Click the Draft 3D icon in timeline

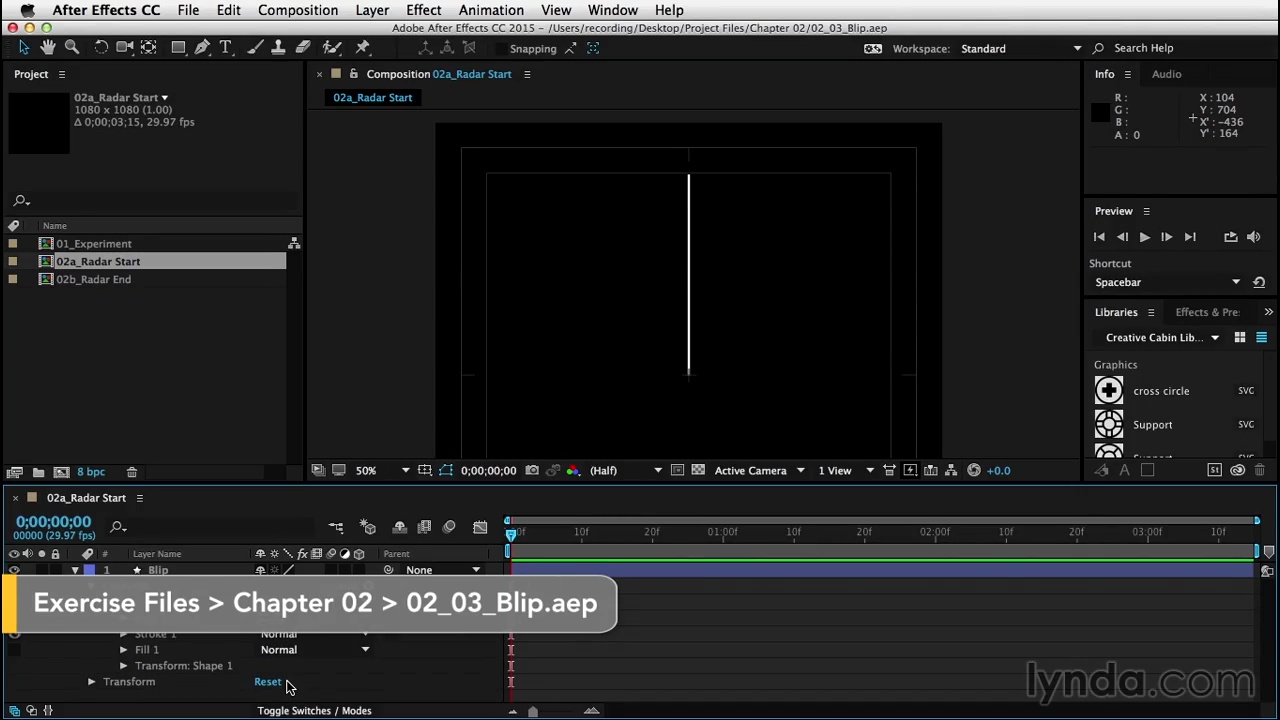(368, 527)
